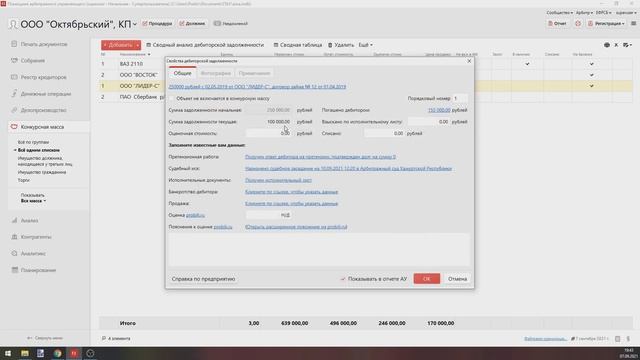Click Удалить in the toolbar
Viewport: 640px width, 360px height.
tap(341, 45)
